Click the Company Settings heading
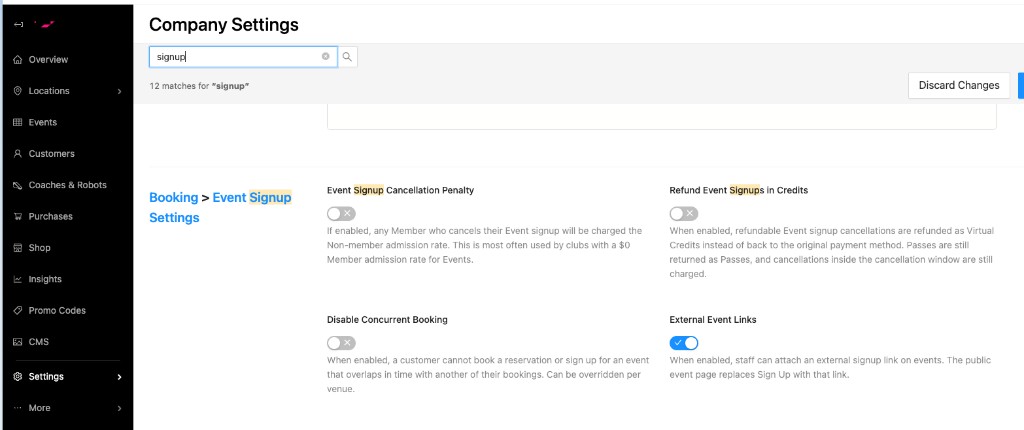 tap(224, 25)
